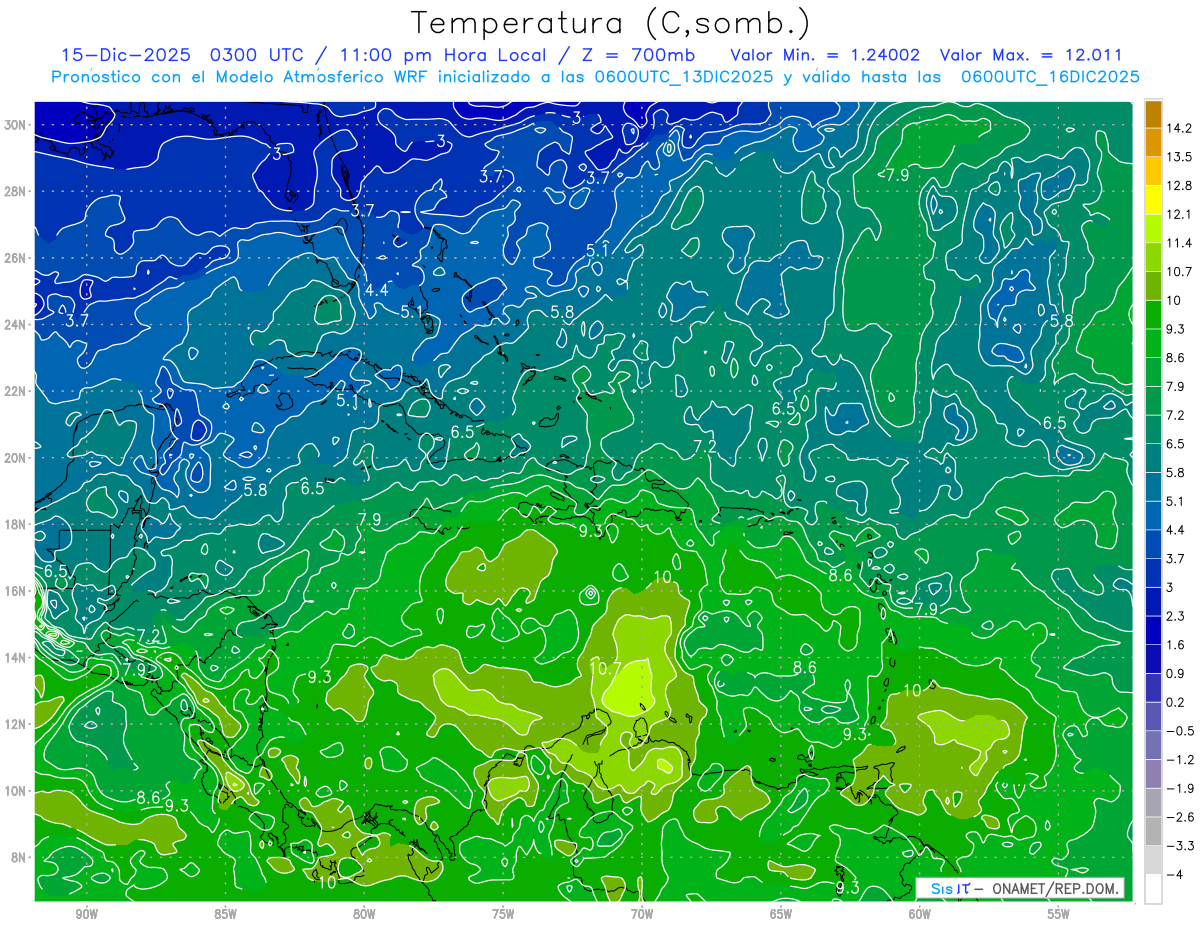Click the dark orange swatch atop color bar
The image size is (1200, 927).
point(1153,113)
